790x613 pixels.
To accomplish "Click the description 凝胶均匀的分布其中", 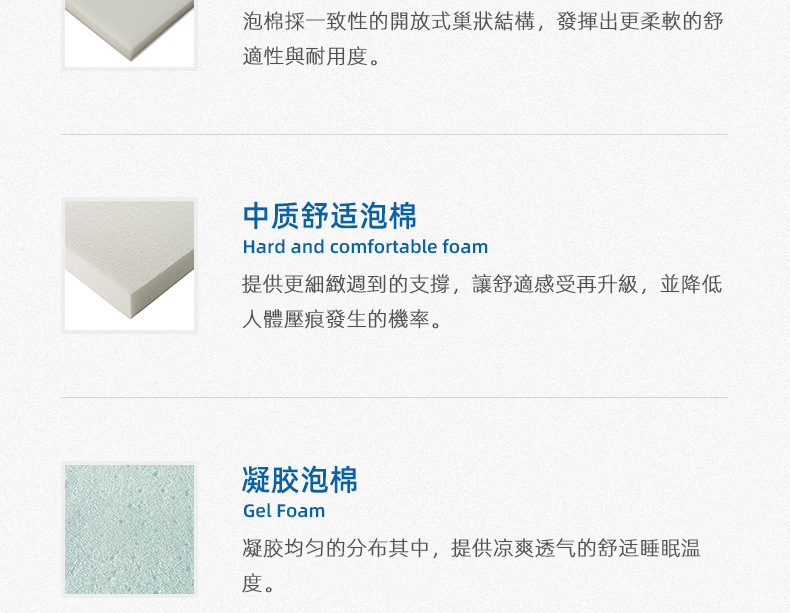I will pyautogui.click(x=471, y=566).
